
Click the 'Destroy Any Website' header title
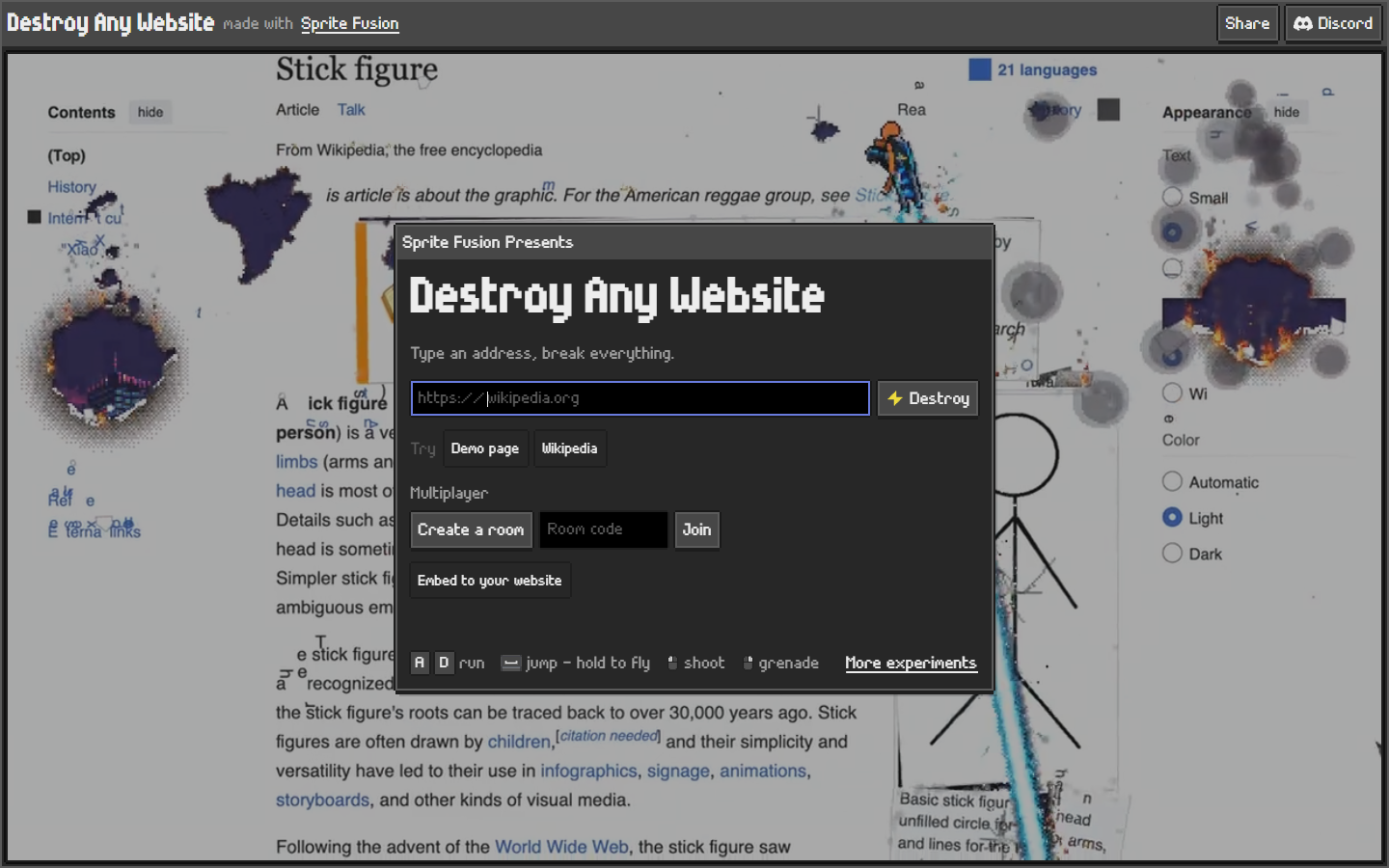coord(111,22)
